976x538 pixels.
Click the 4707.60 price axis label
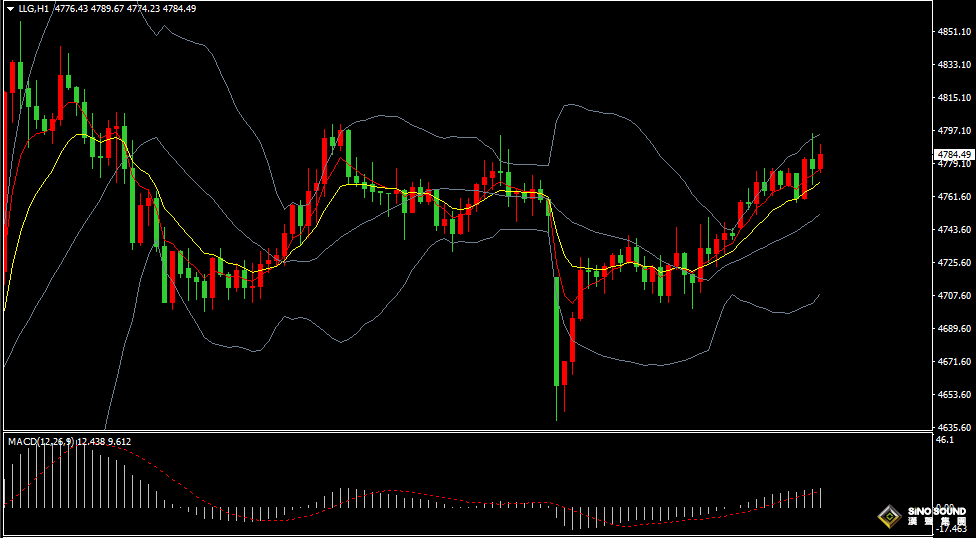tap(954, 296)
